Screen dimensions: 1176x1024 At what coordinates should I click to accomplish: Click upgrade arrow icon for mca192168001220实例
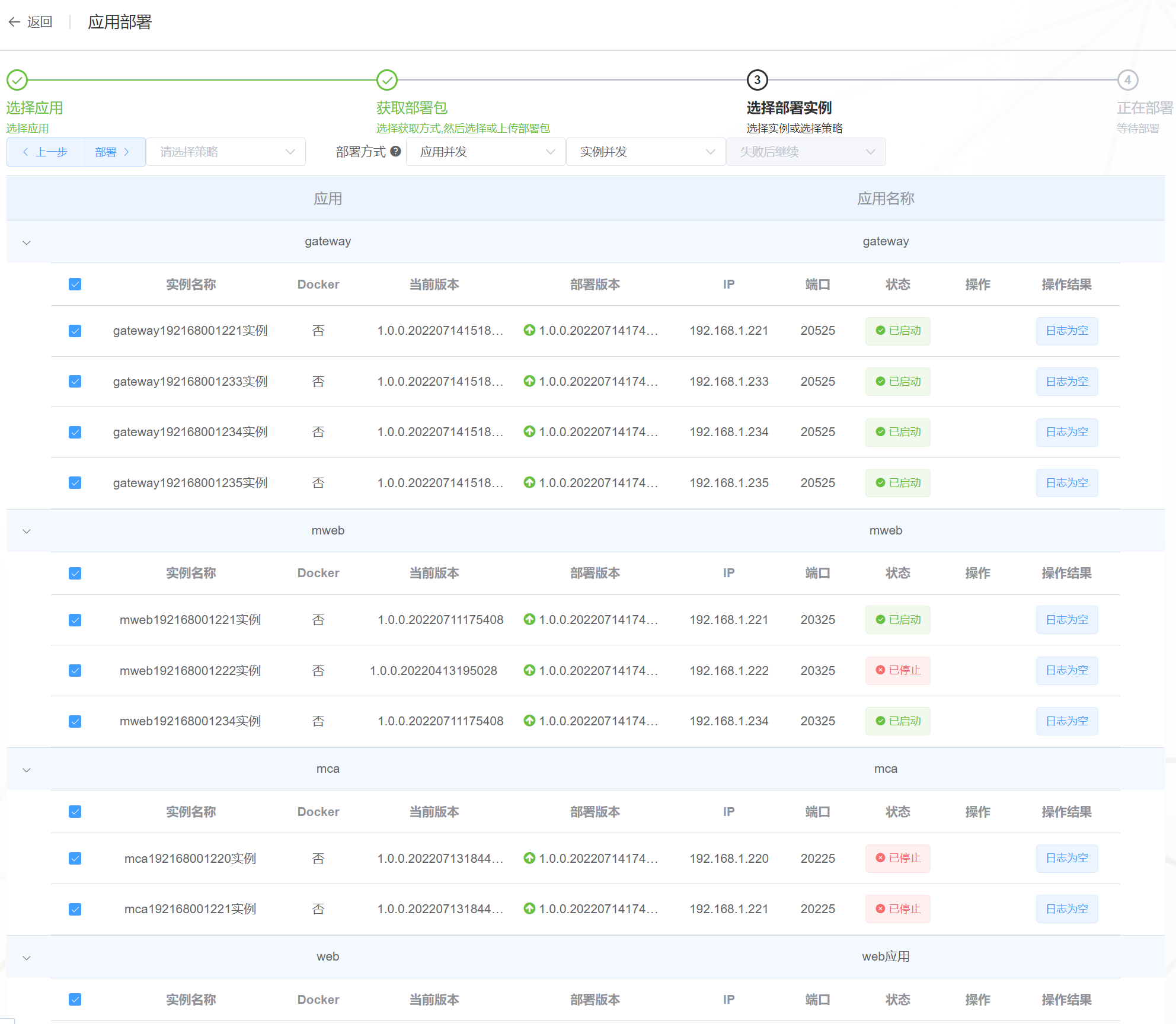529,858
